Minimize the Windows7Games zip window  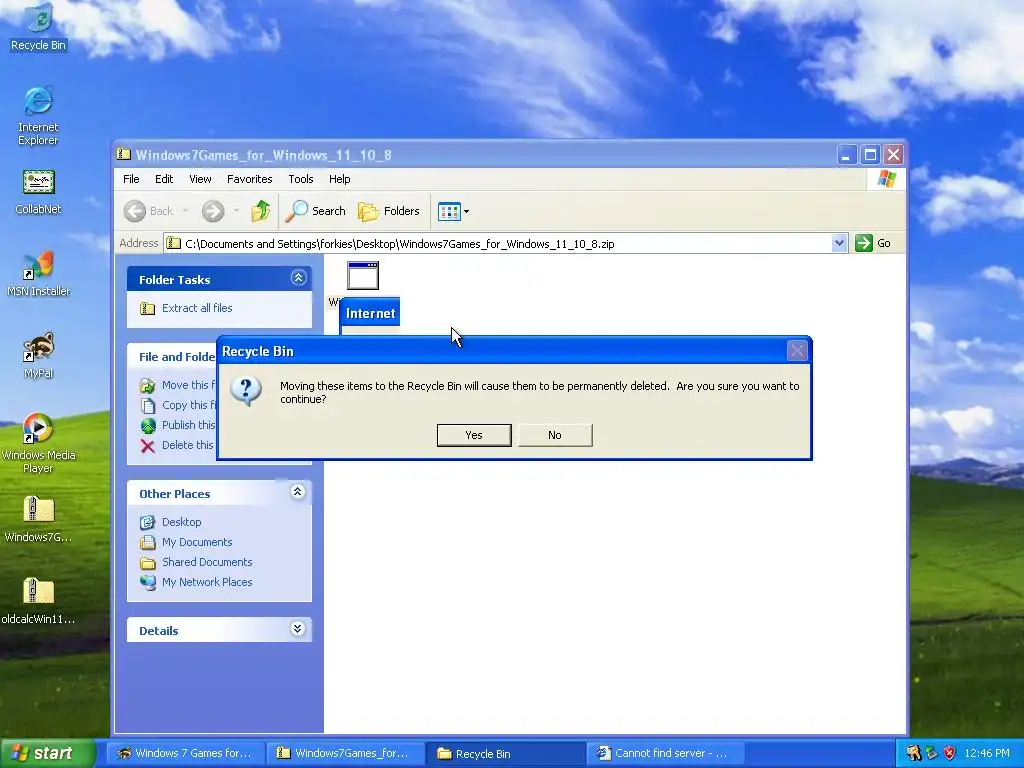[846, 155]
